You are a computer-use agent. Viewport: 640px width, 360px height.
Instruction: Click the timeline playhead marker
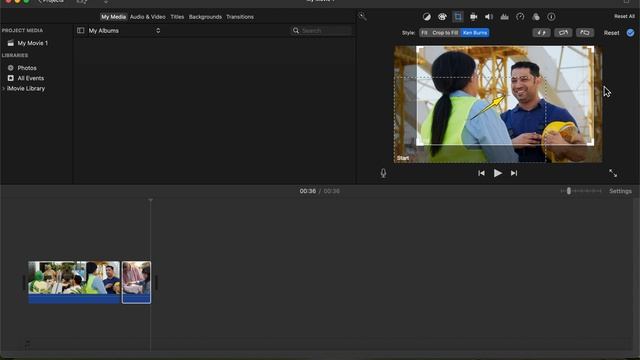click(x=150, y=200)
